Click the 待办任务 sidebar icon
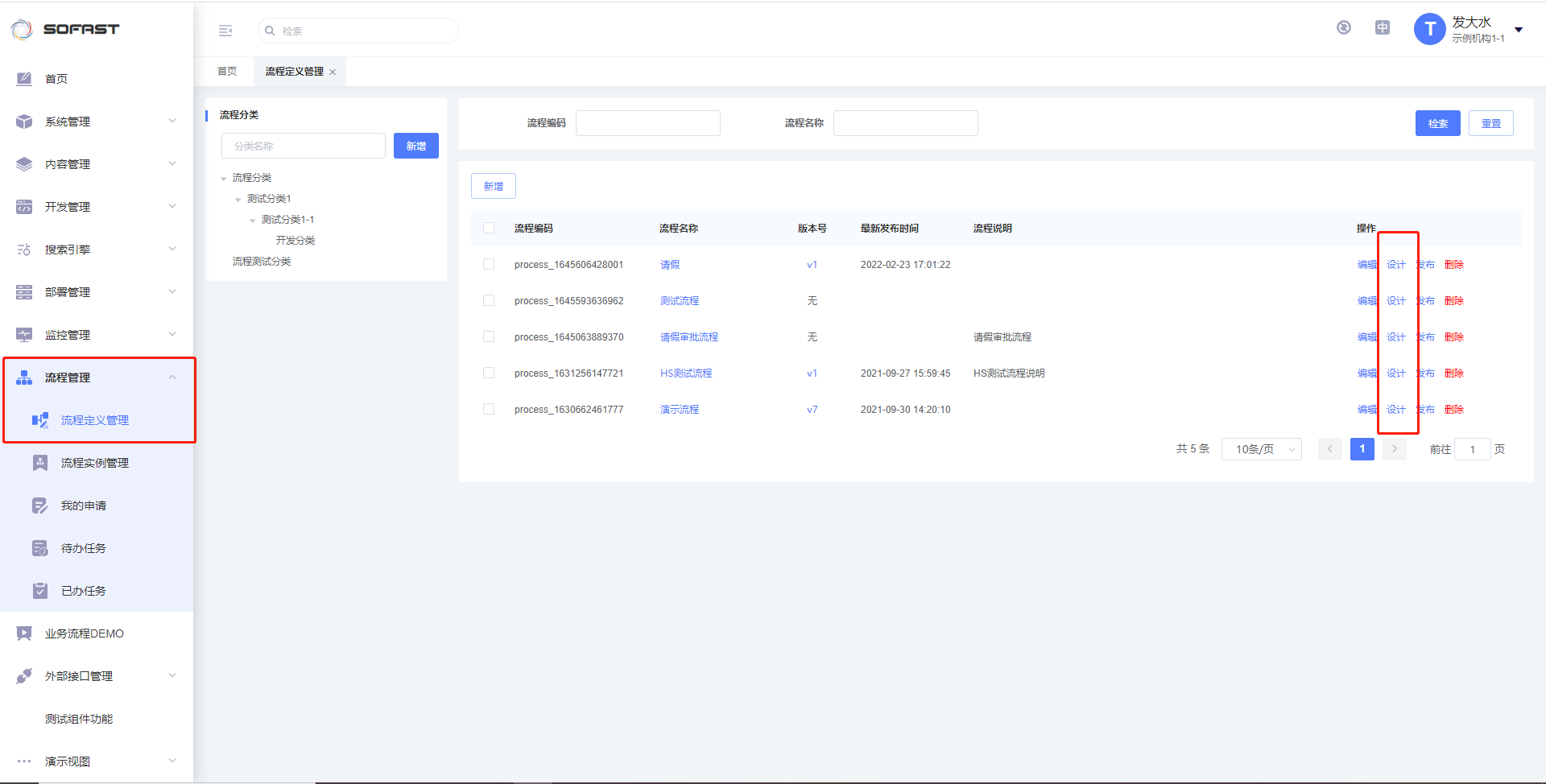The height and width of the screenshot is (784, 1546). [40, 548]
